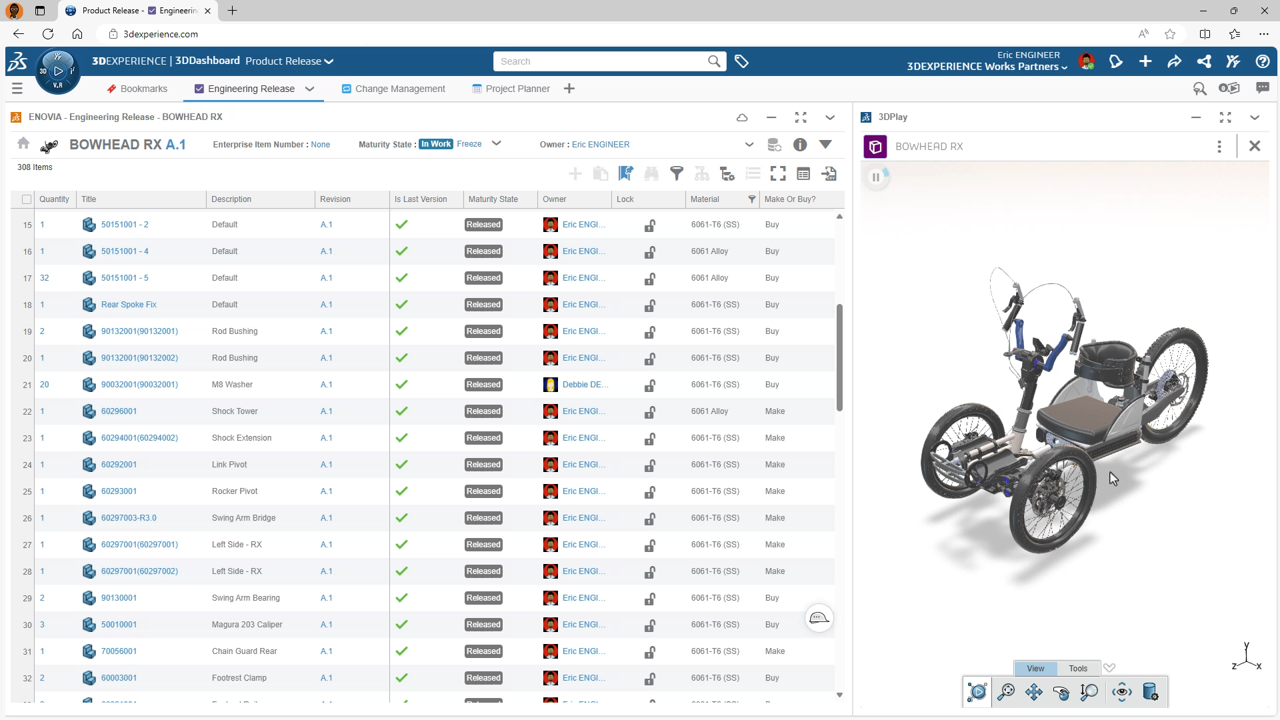The height and width of the screenshot is (720, 1280).
Task: Open the structure settings tree icon
Action: pos(727,174)
